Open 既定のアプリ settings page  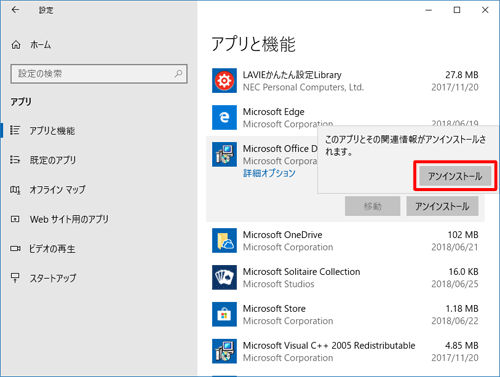[x=53, y=160]
